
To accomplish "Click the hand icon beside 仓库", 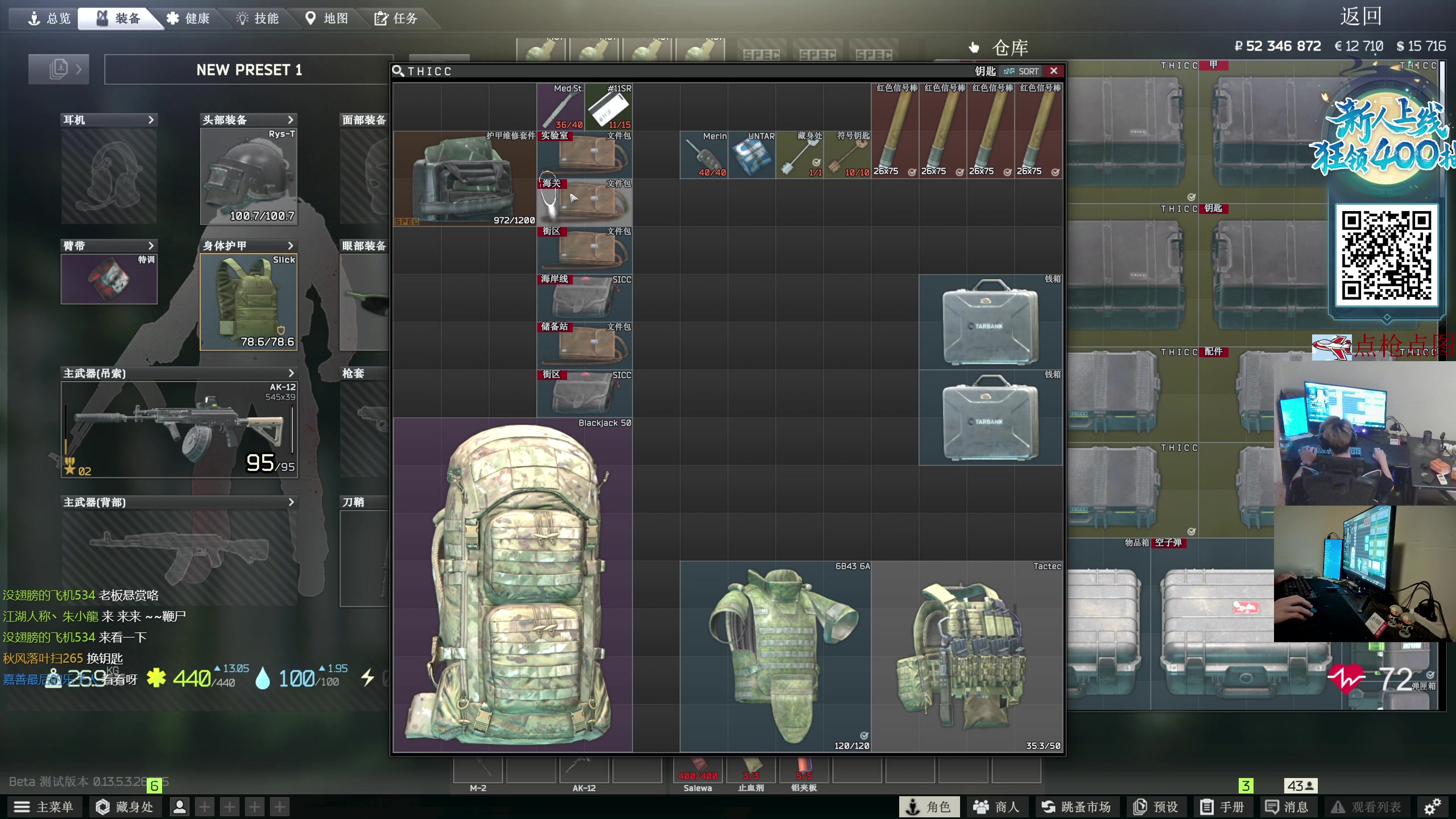I will tap(974, 47).
